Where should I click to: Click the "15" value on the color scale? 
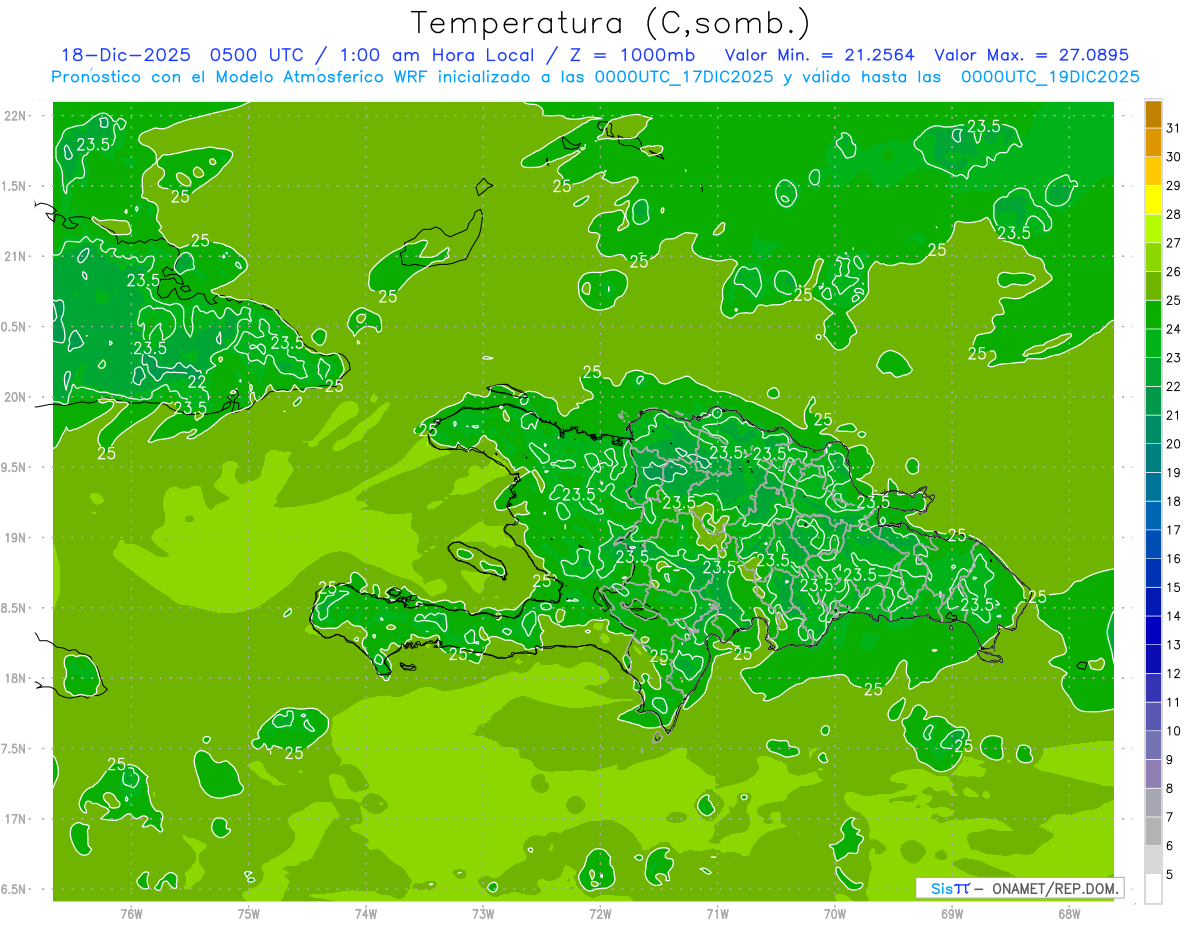click(x=1173, y=588)
